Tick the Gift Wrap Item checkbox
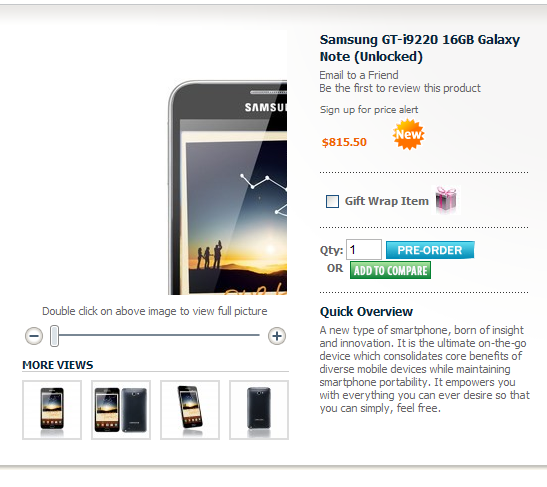 [332, 201]
